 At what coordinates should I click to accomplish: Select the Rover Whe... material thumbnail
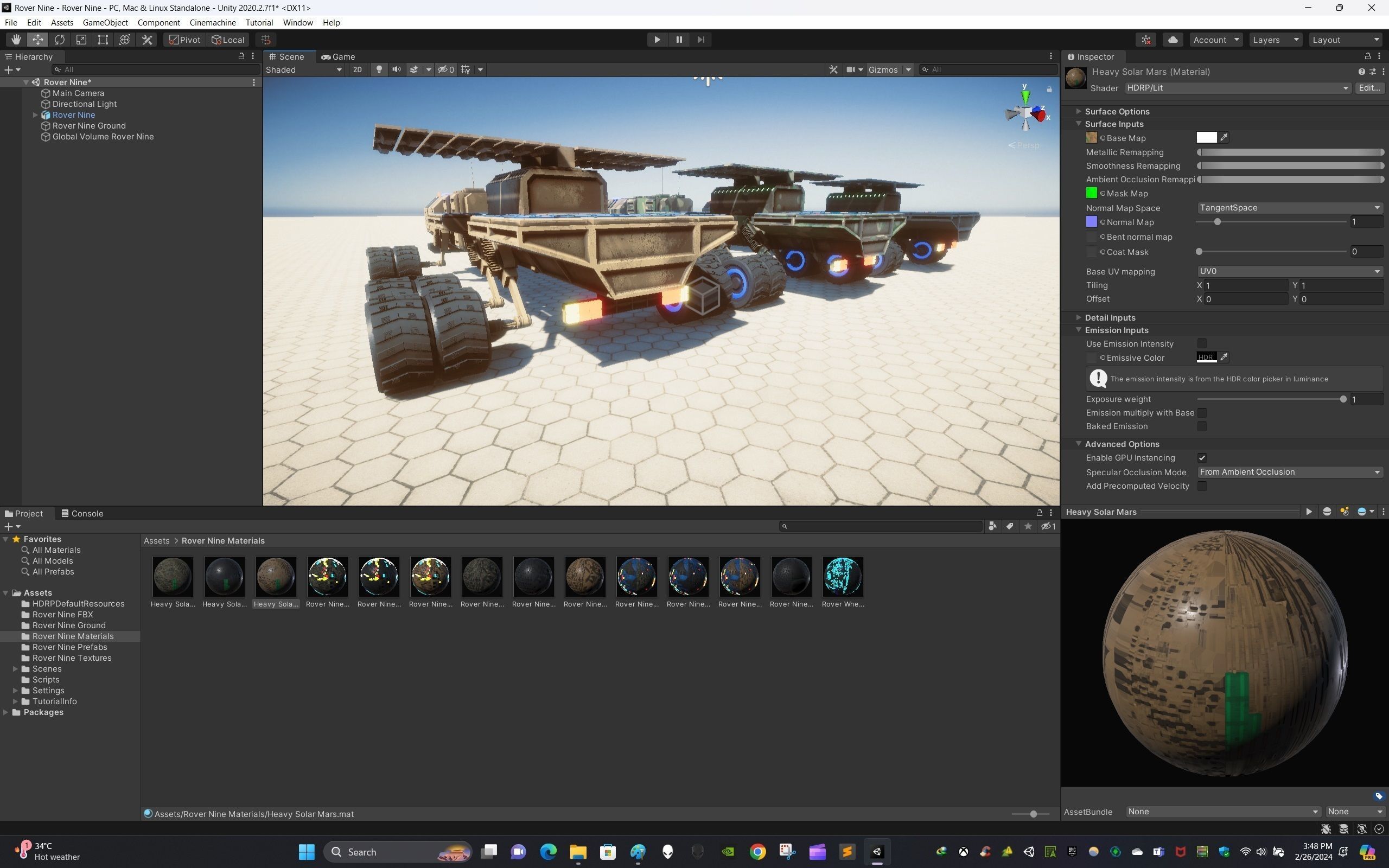[843, 577]
